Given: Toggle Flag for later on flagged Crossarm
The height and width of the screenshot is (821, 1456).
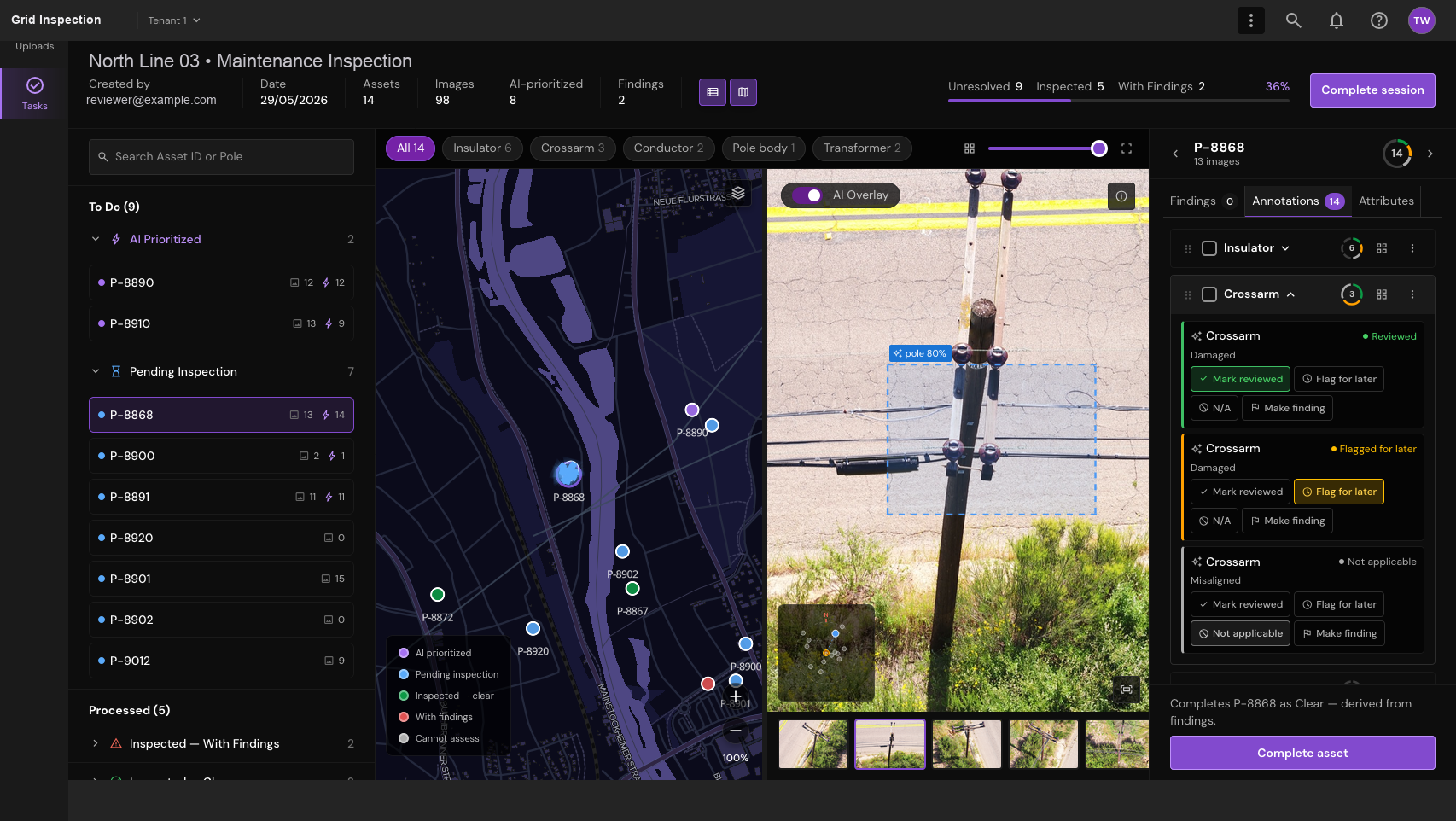Looking at the screenshot, I should click(1339, 492).
